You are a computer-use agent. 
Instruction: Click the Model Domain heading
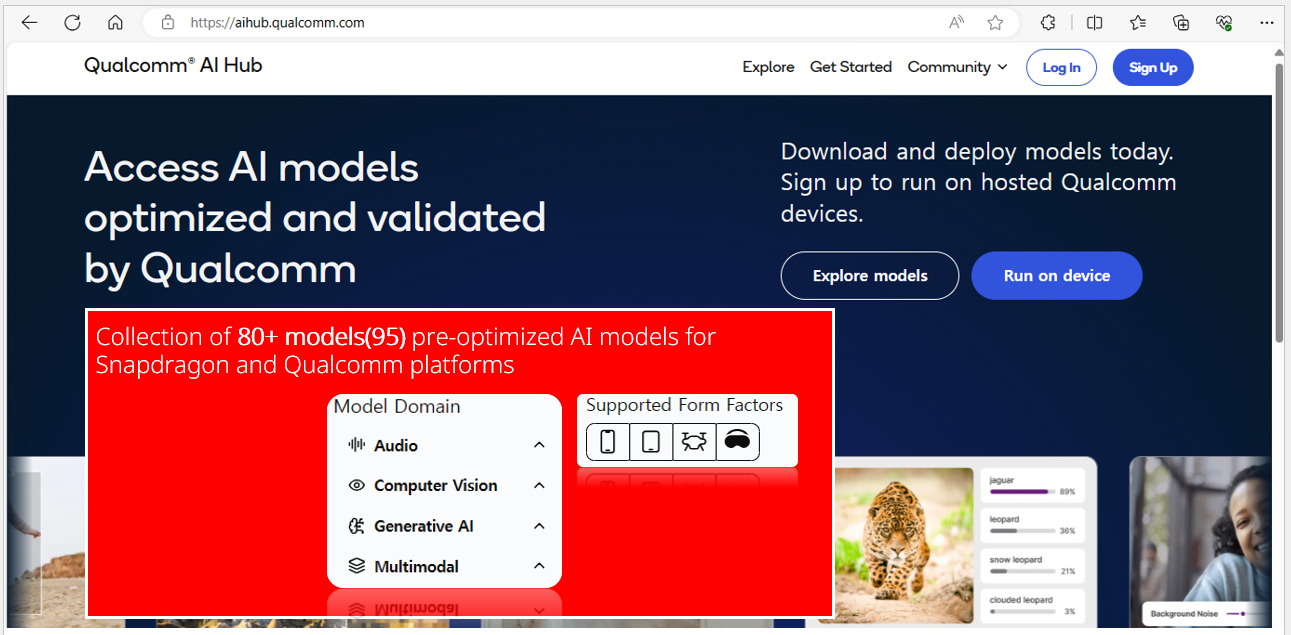tap(397, 406)
